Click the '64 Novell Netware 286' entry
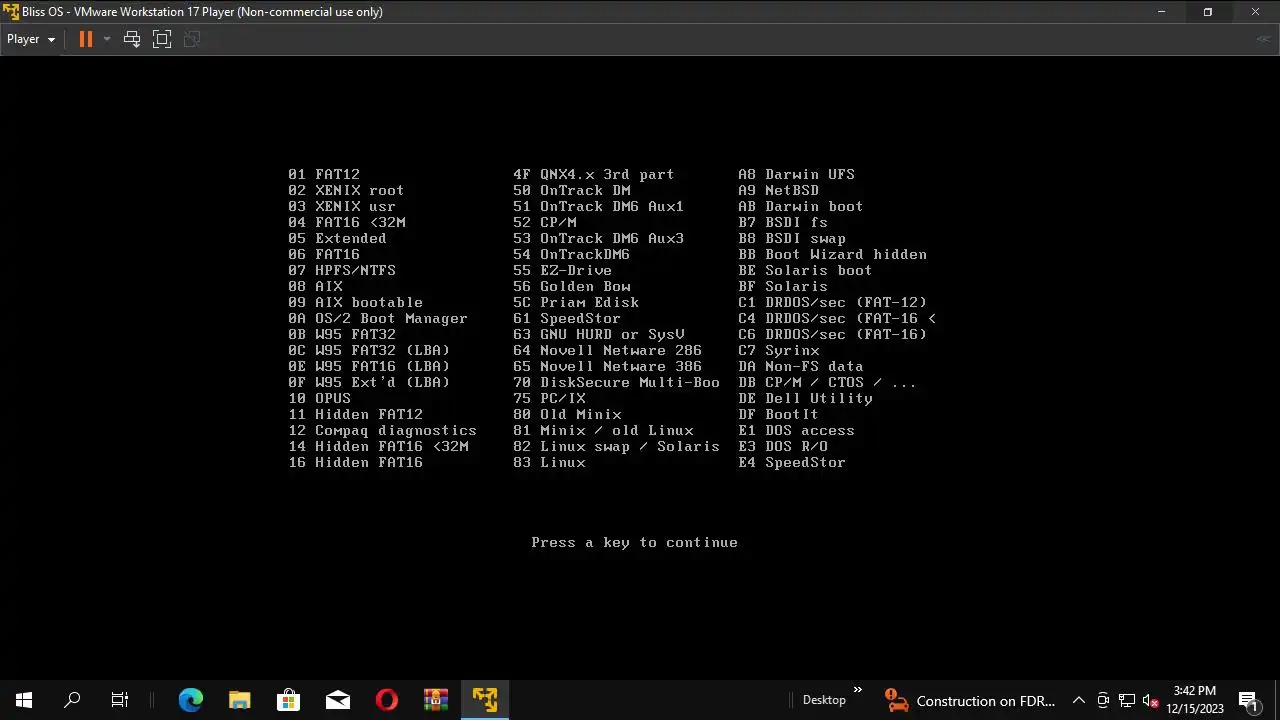Viewport: 1280px width, 720px height. pos(607,350)
